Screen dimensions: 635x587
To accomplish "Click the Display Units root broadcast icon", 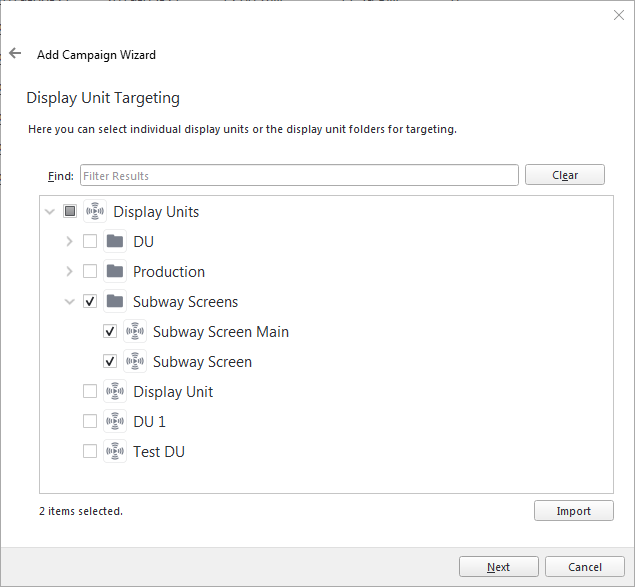I will pos(95,211).
